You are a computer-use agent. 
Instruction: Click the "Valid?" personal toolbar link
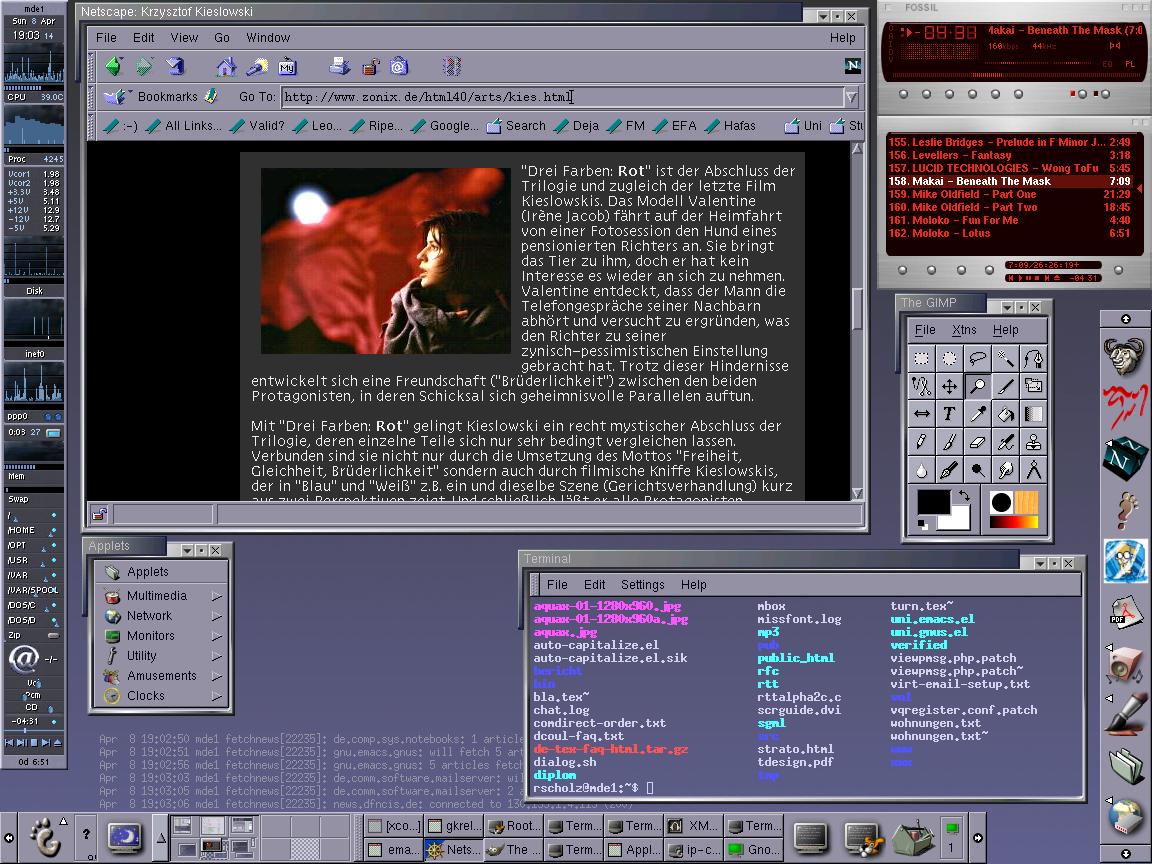pyautogui.click(x=257, y=126)
